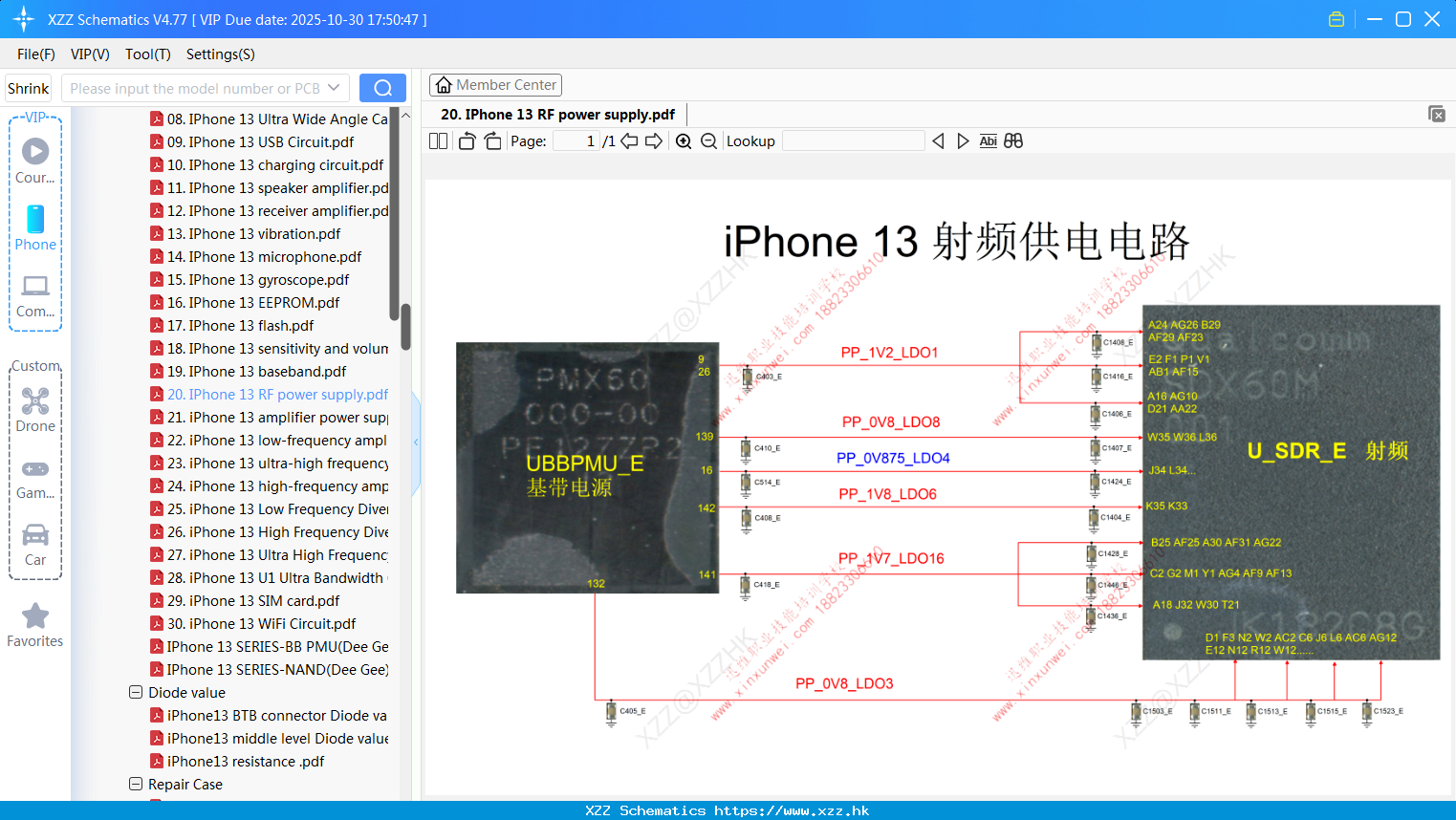Viewport: 1456px width, 820px height.
Task: Click the file tree scroll up arrow
Action: click(405, 116)
